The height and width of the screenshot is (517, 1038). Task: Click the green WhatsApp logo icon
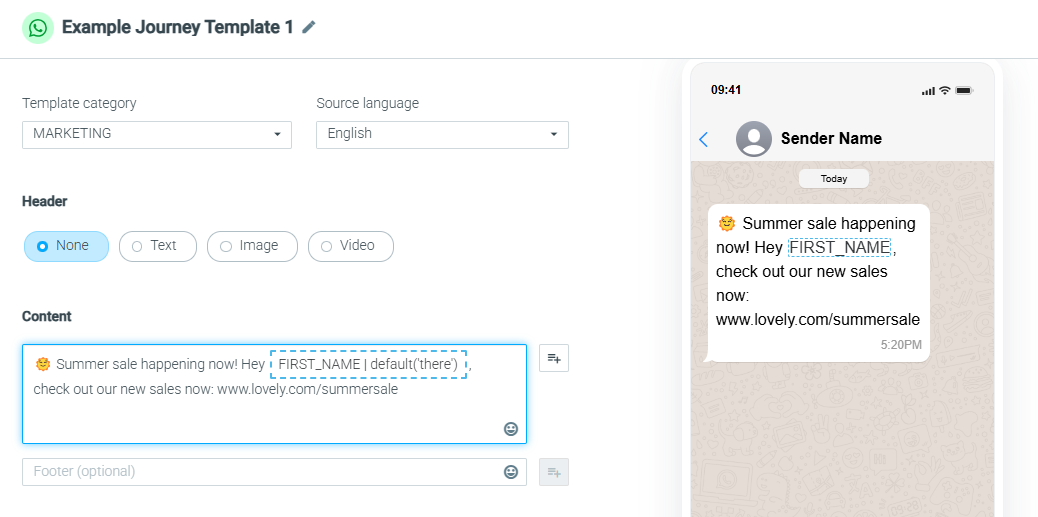pos(38,28)
